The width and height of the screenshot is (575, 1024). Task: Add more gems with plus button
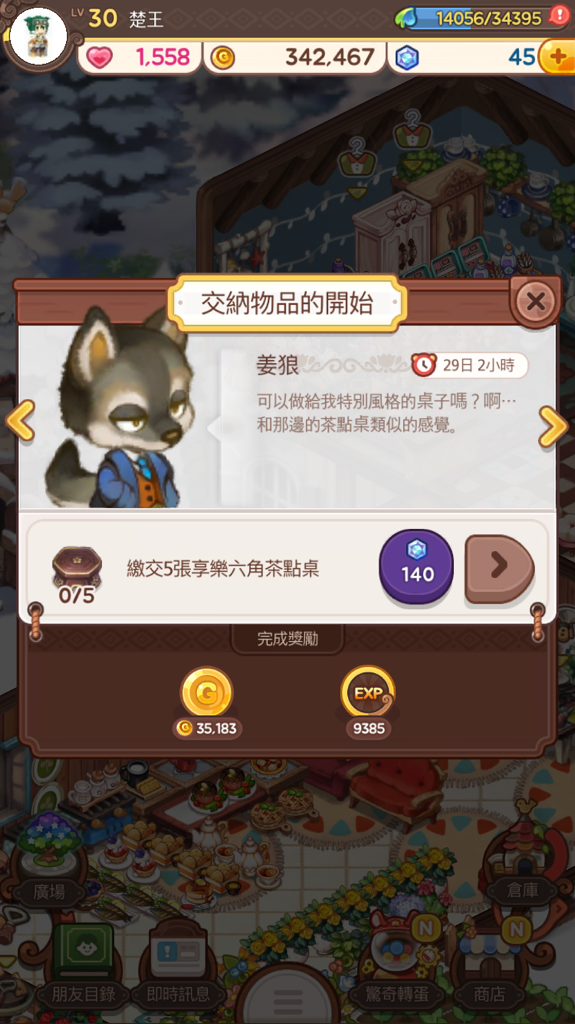pyautogui.click(x=557, y=57)
